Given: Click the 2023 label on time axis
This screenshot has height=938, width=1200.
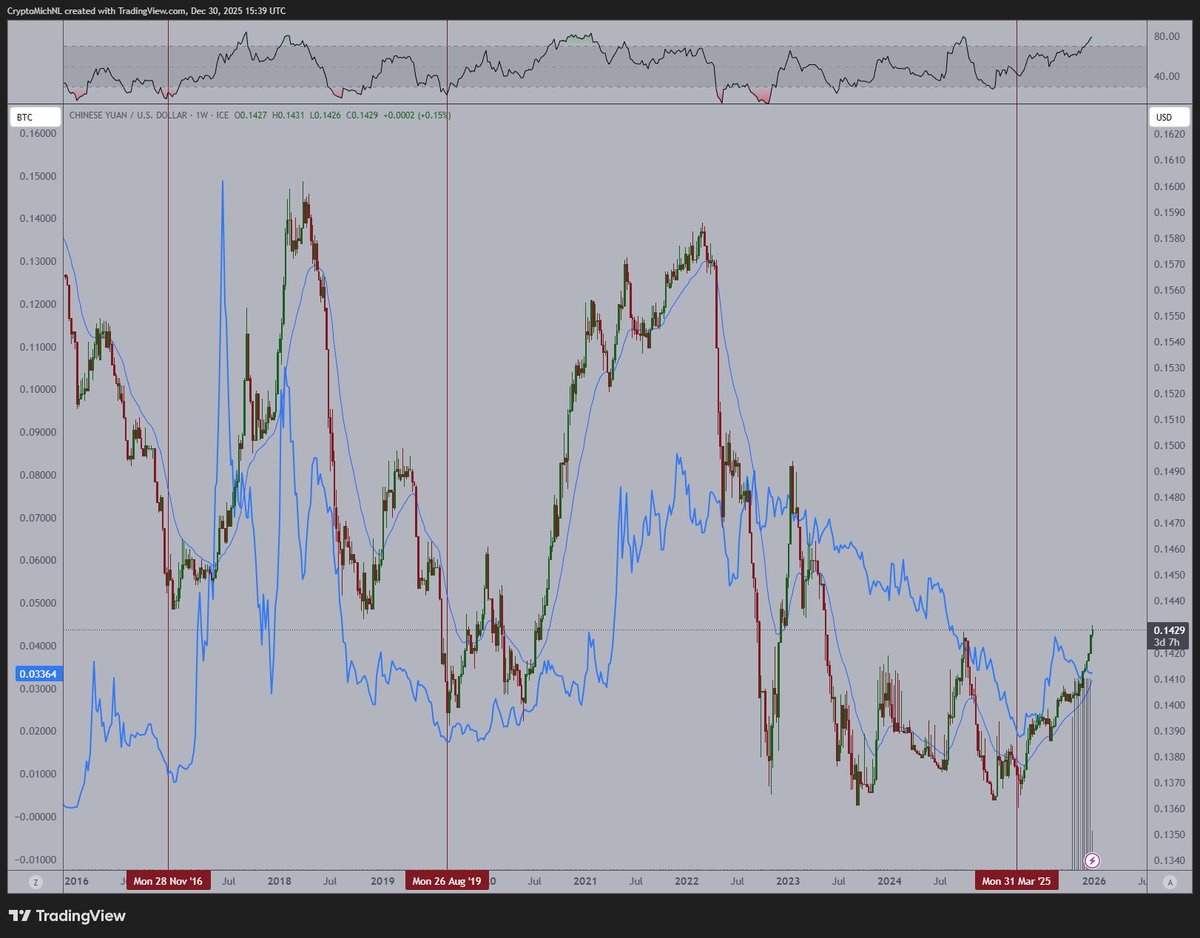Looking at the screenshot, I should tap(788, 882).
